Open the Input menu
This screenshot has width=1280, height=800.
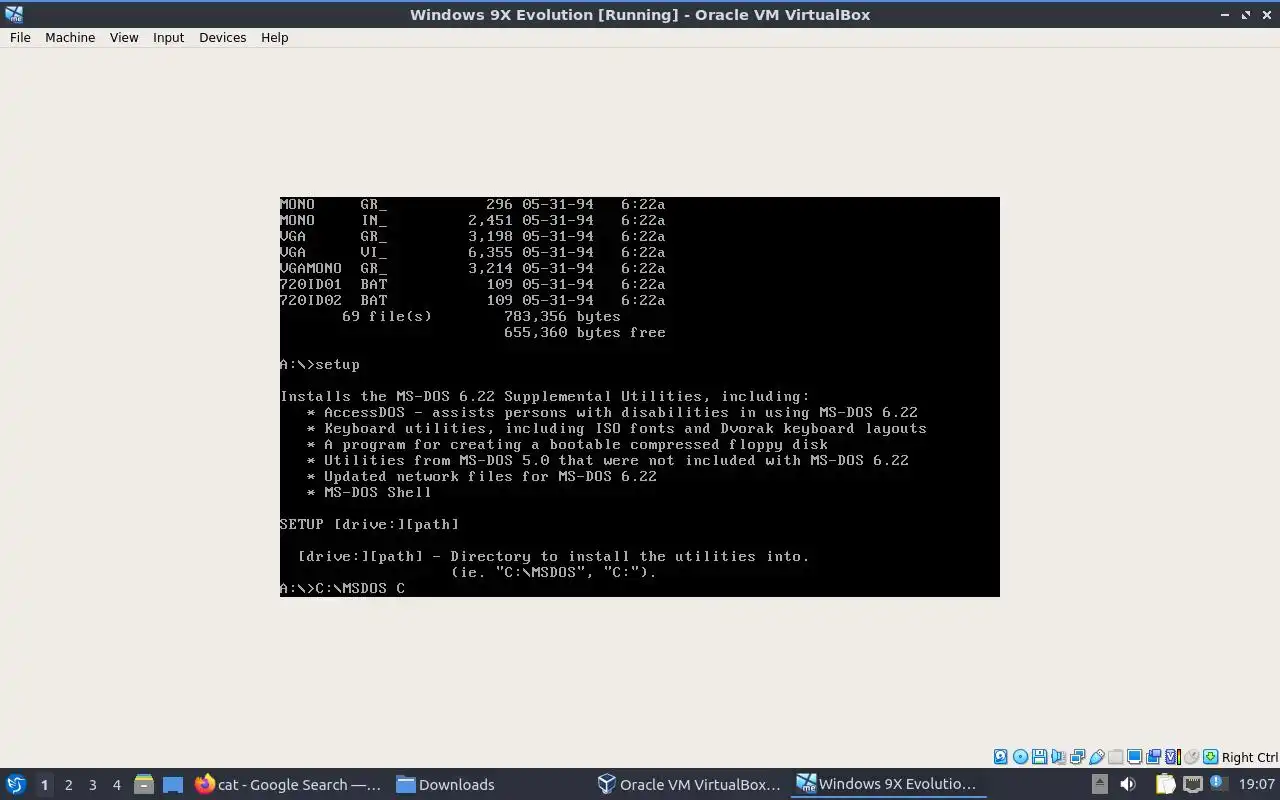coord(168,37)
